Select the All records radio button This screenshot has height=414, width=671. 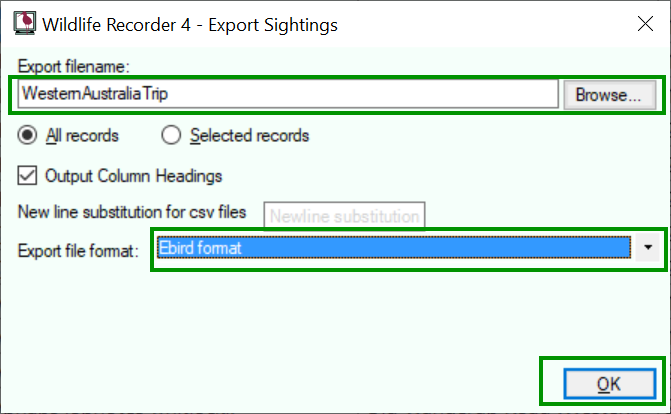(x=27, y=135)
